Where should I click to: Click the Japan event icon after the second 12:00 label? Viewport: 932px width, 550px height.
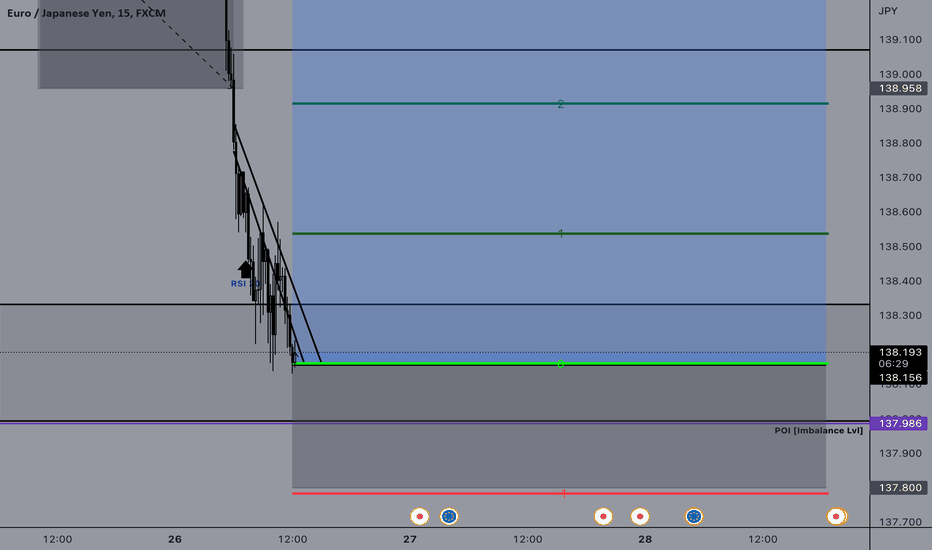tap(603, 516)
